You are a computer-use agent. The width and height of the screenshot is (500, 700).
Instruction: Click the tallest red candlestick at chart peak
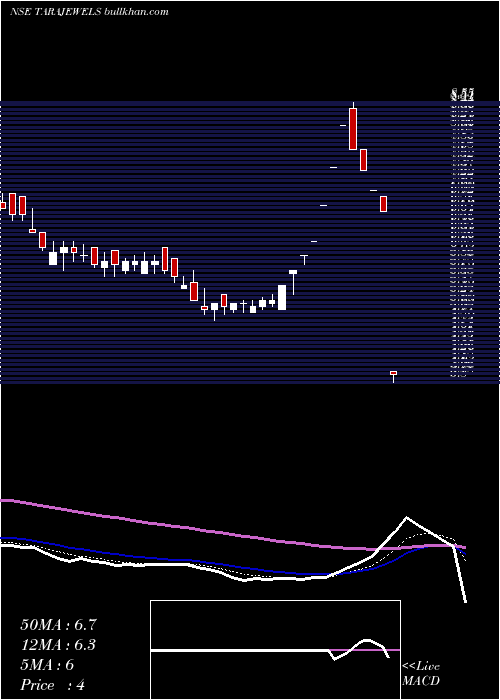(x=353, y=129)
